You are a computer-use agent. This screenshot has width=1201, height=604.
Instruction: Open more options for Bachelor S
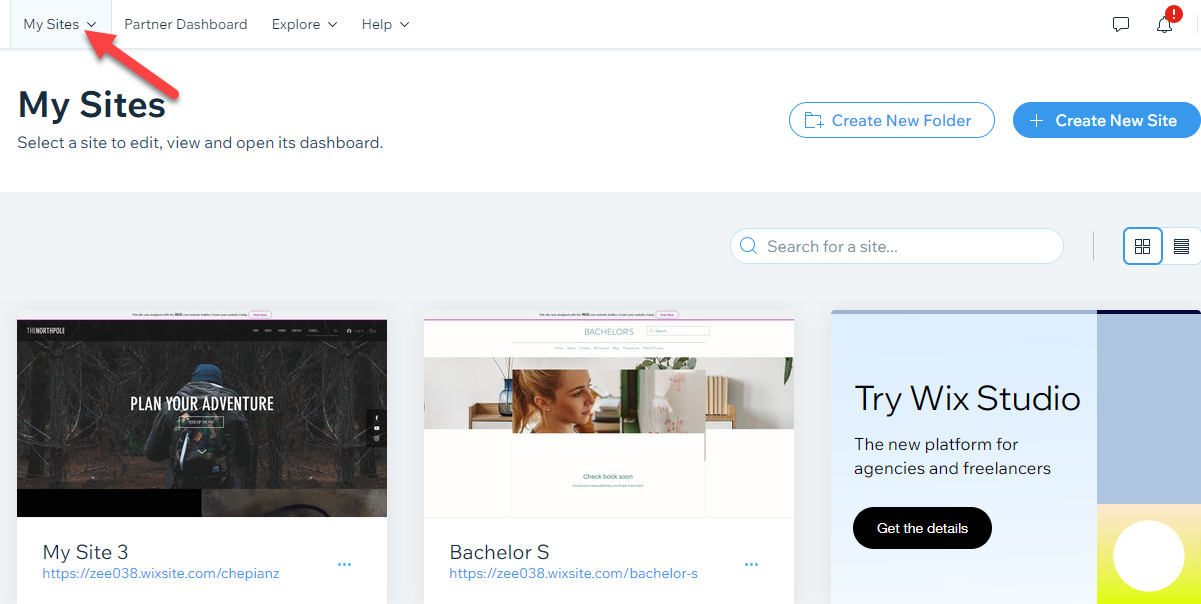[x=751, y=565]
